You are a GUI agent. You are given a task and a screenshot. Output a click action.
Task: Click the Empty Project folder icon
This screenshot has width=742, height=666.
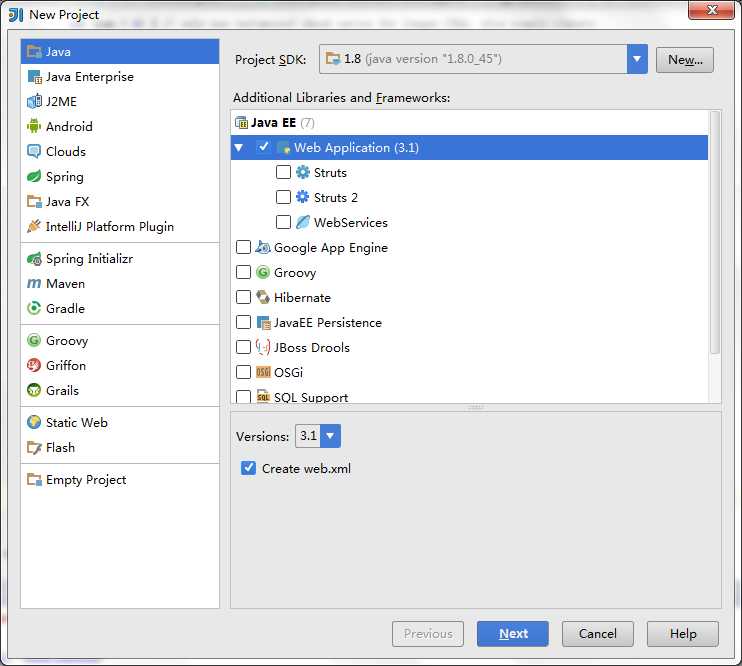click(34, 480)
